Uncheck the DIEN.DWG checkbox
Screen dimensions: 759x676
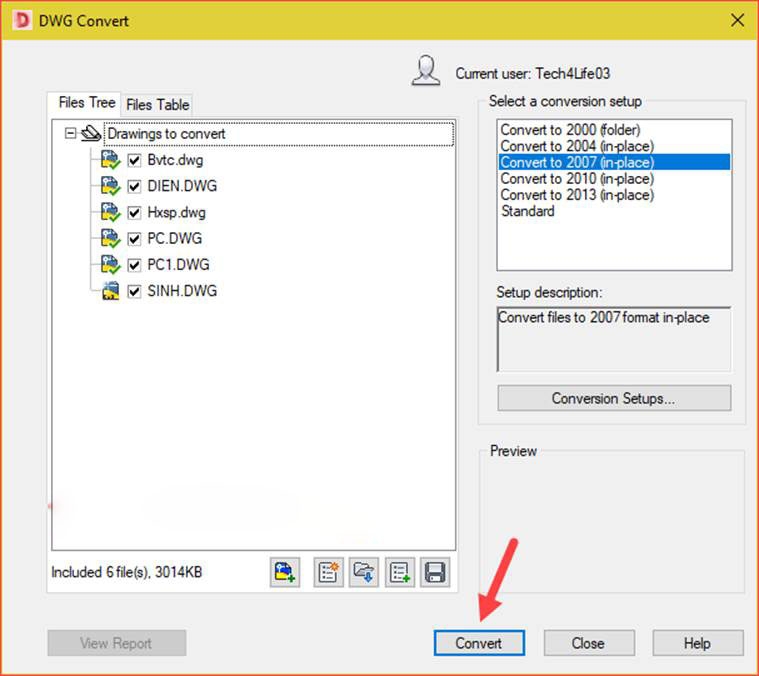pos(134,186)
